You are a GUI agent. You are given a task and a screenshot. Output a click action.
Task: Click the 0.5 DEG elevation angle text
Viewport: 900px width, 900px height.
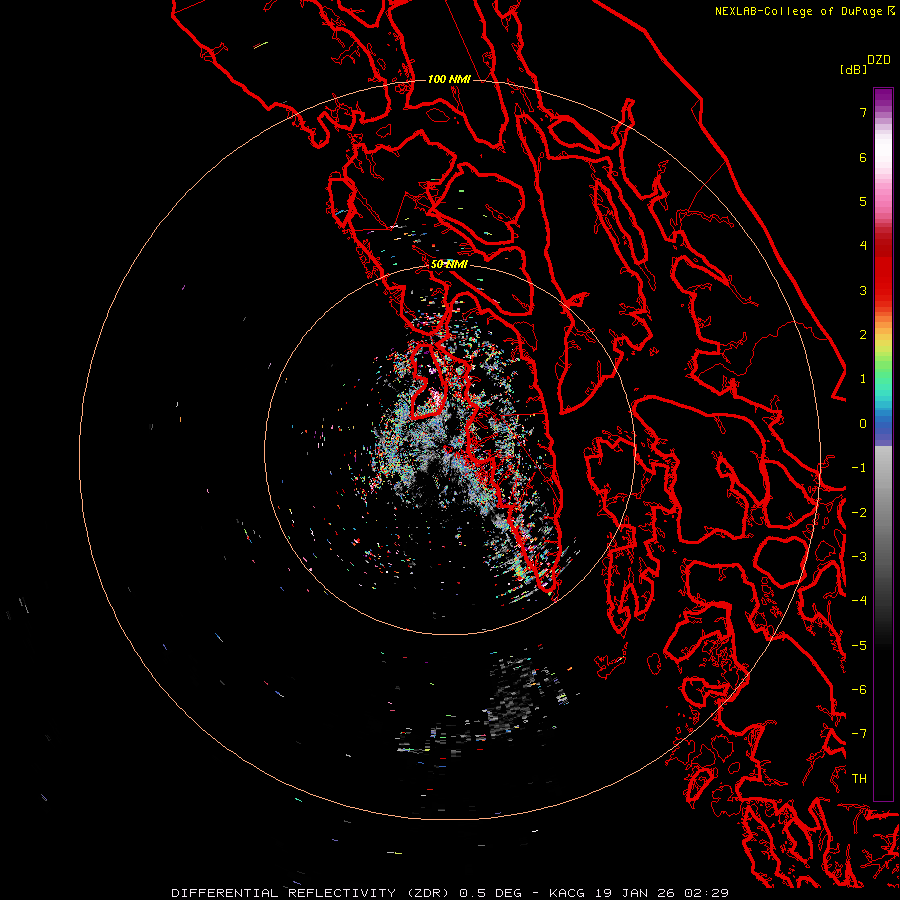coord(491,893)
